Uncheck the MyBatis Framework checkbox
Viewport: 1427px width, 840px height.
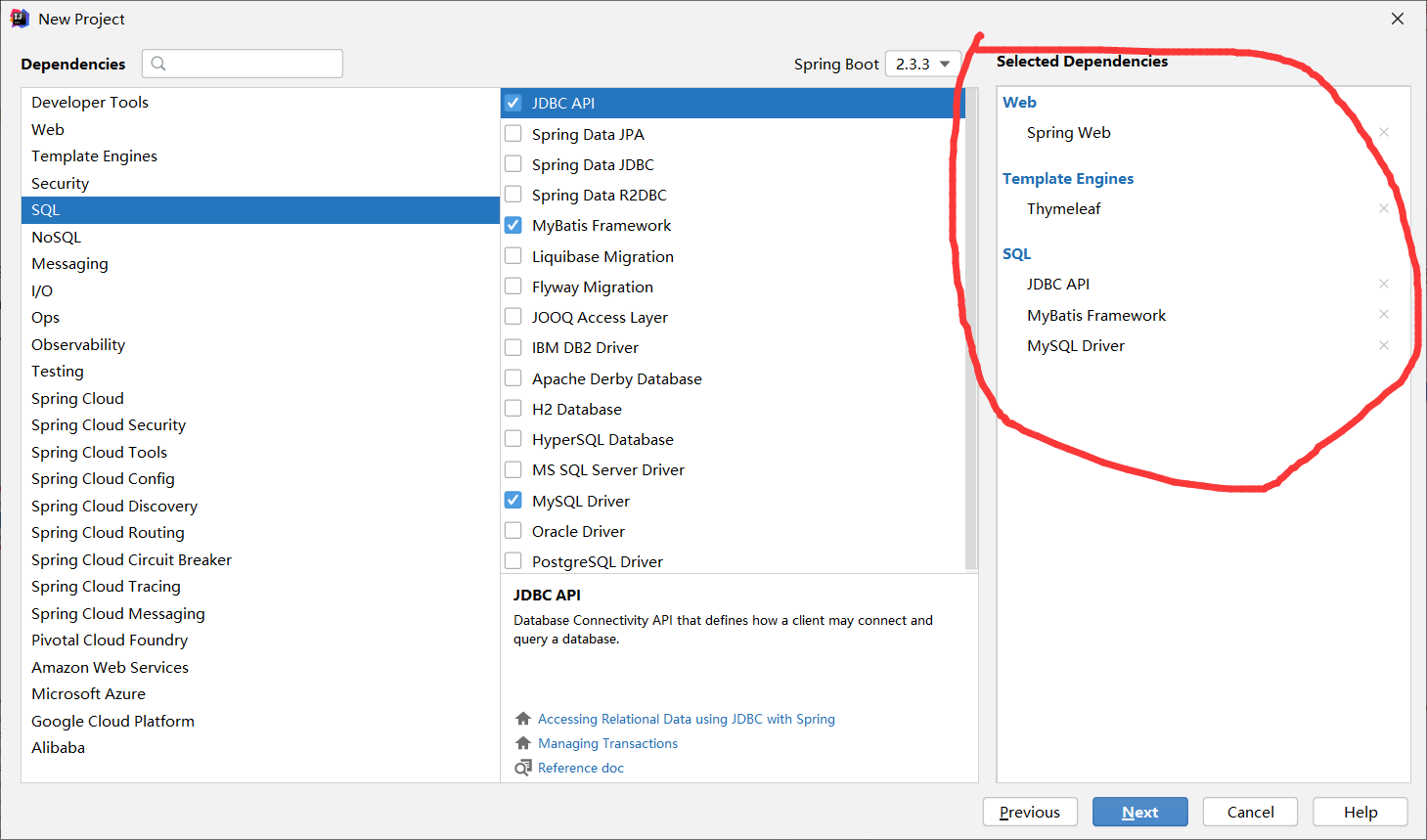513,225
